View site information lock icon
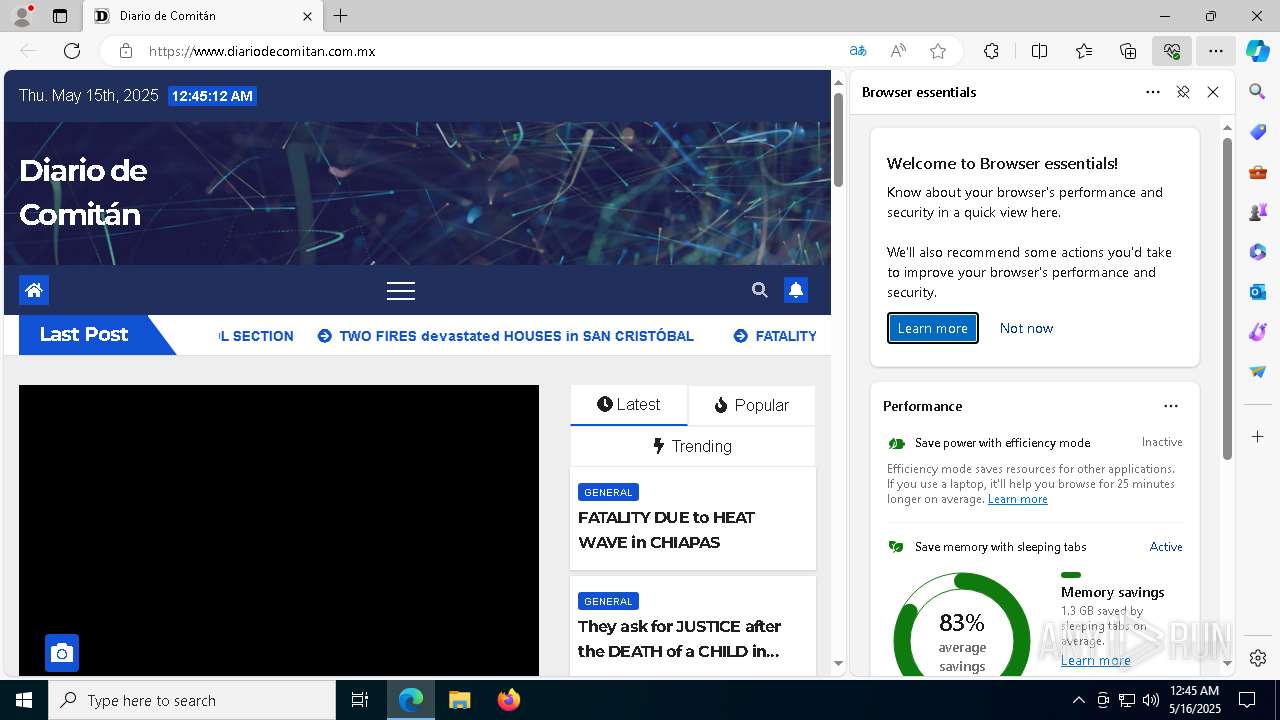Viewport: 1280px width, 720px height. (126, 51)
